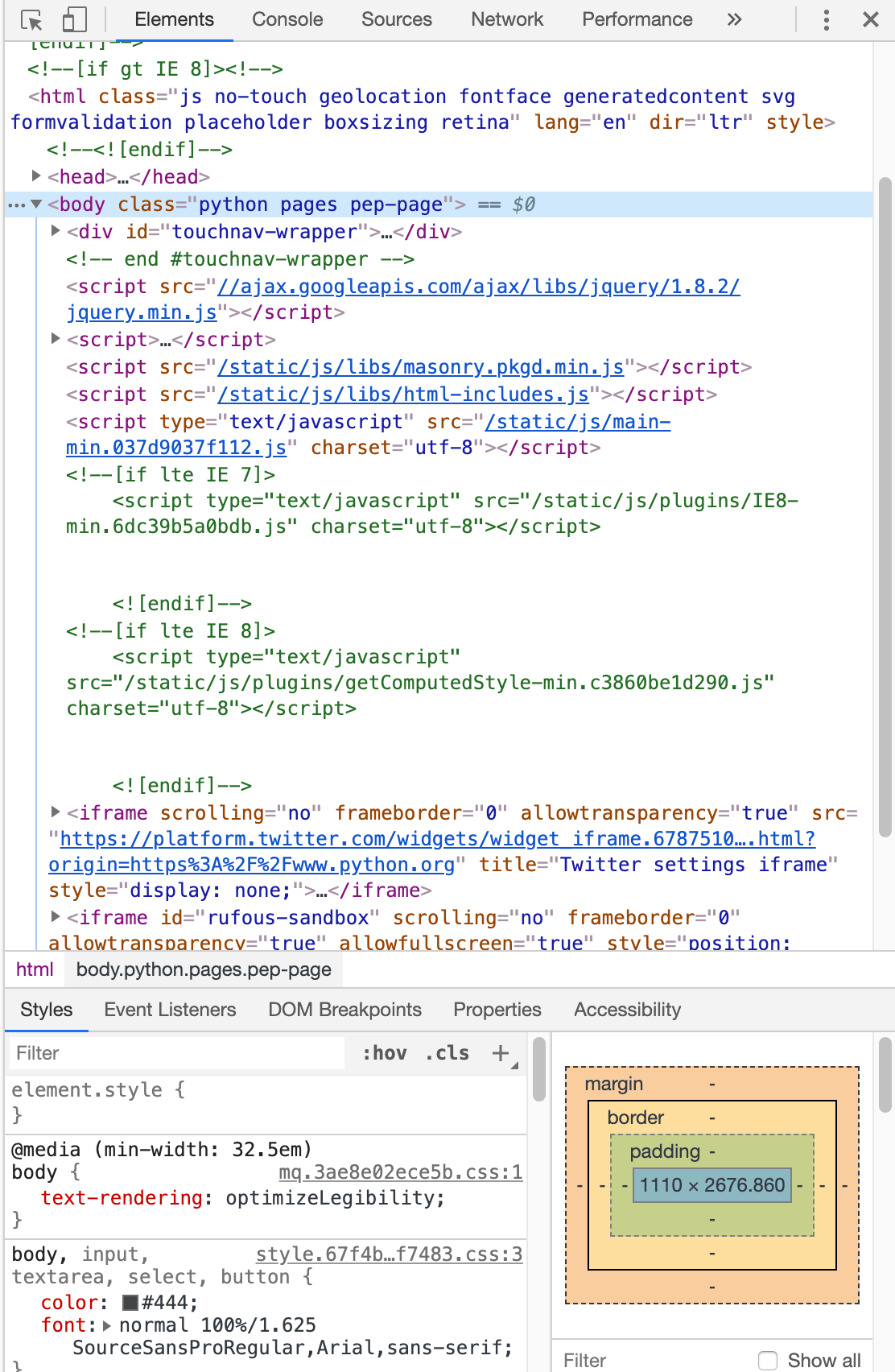Image resolution: width=895 pixels, height=1372 pixels.
Task: Enable the Show all computed checkbox
Action: 768,1361
